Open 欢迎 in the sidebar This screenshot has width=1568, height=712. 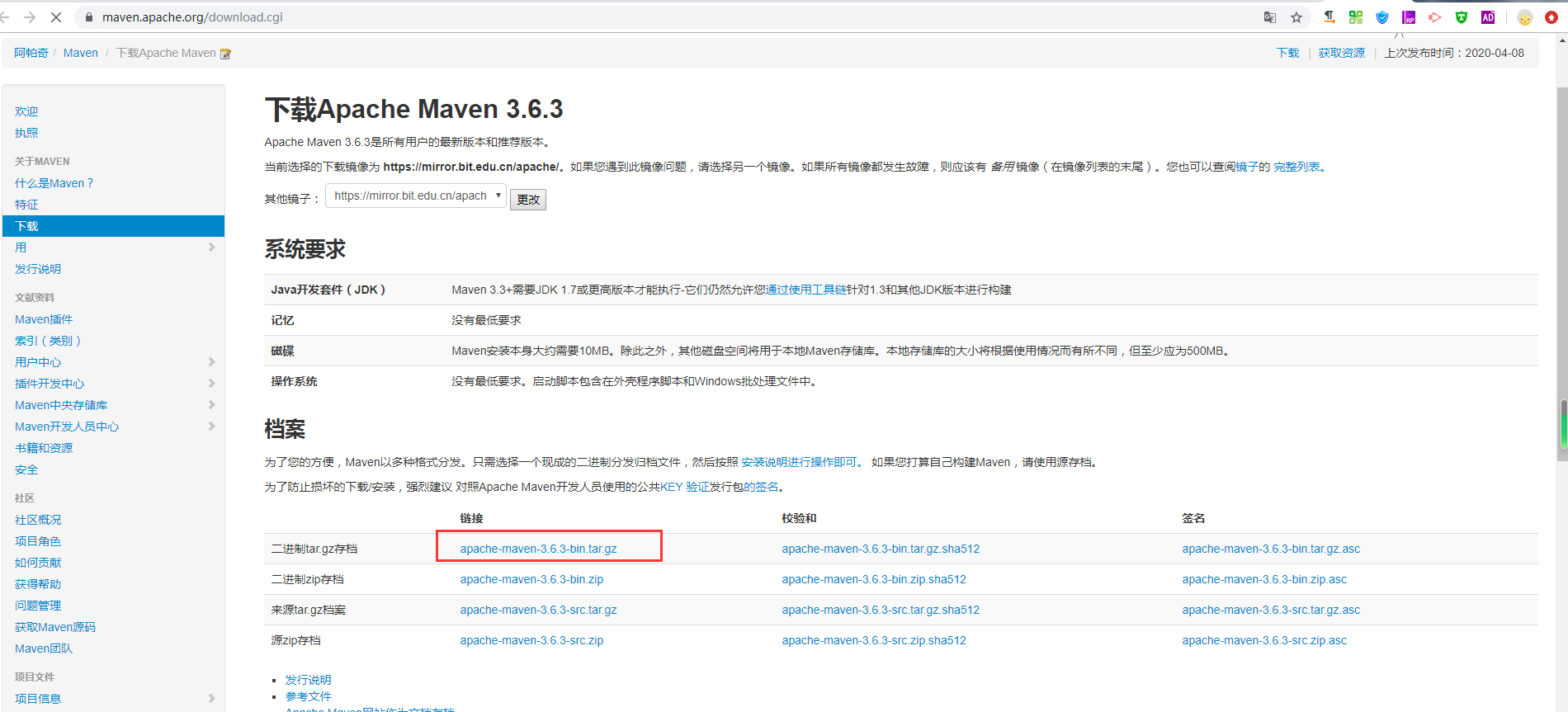(x=26, y=111)
